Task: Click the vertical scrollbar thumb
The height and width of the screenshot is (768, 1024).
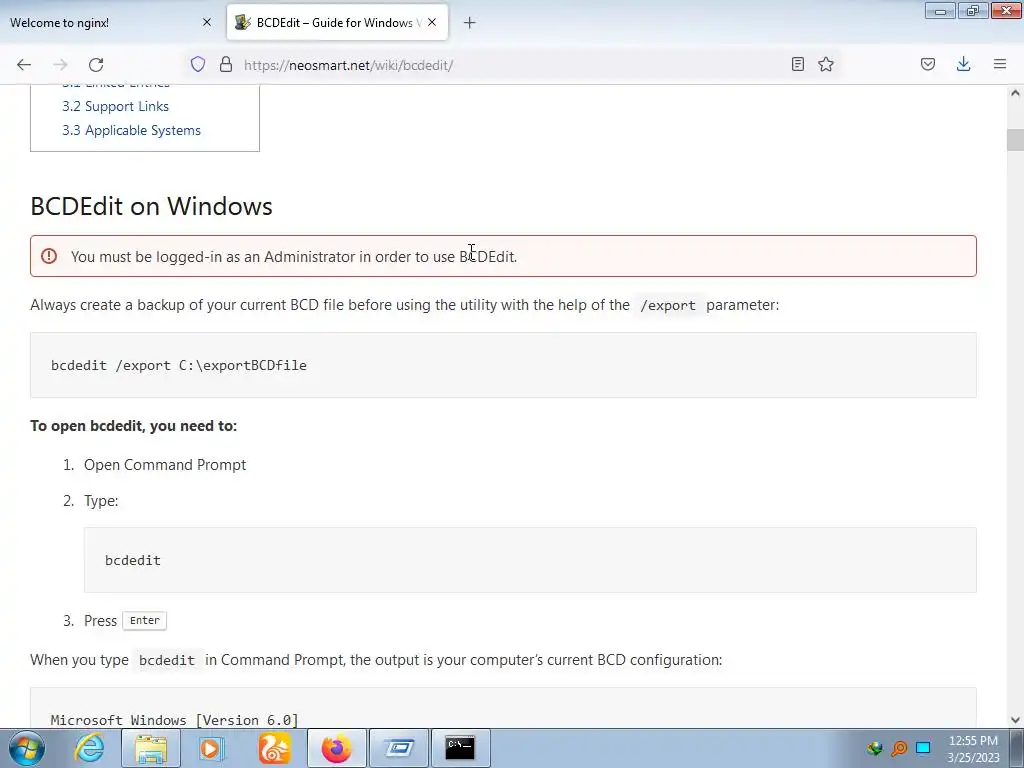Action: coord(1015,140)
